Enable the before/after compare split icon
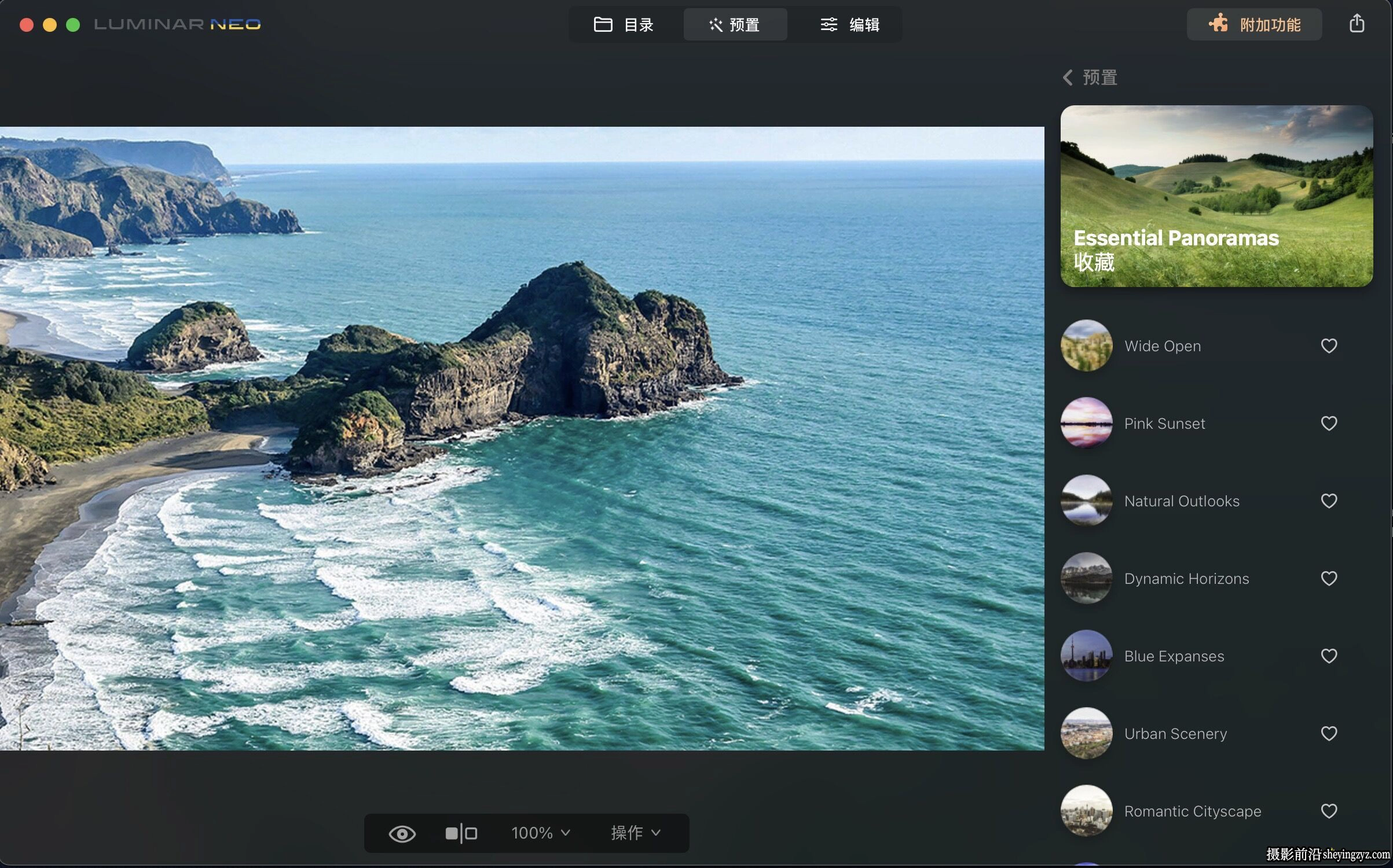This screenshot has width=1393, height=868. point(461,833)
